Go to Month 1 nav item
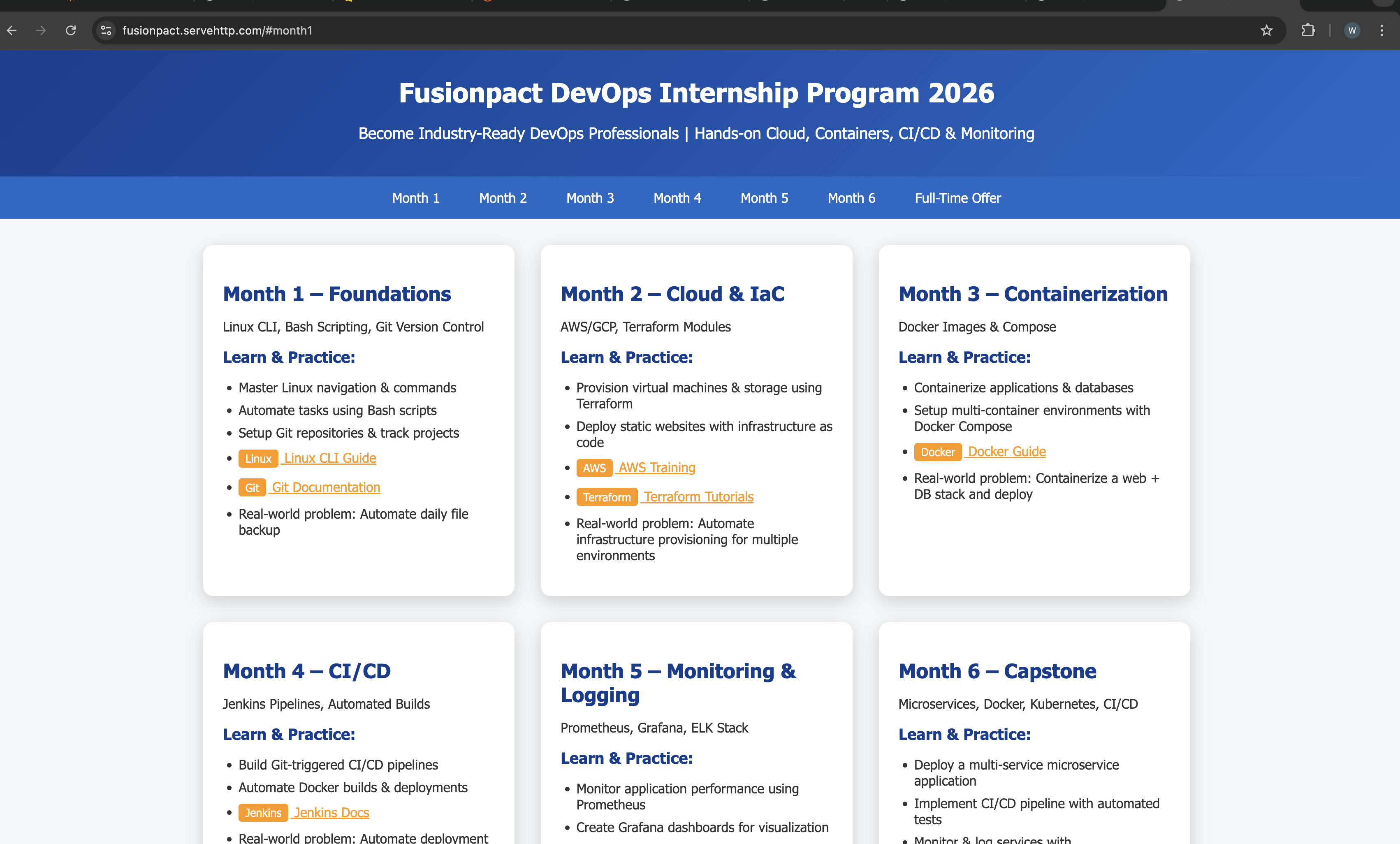1400x844 pixels. point(415,198)
